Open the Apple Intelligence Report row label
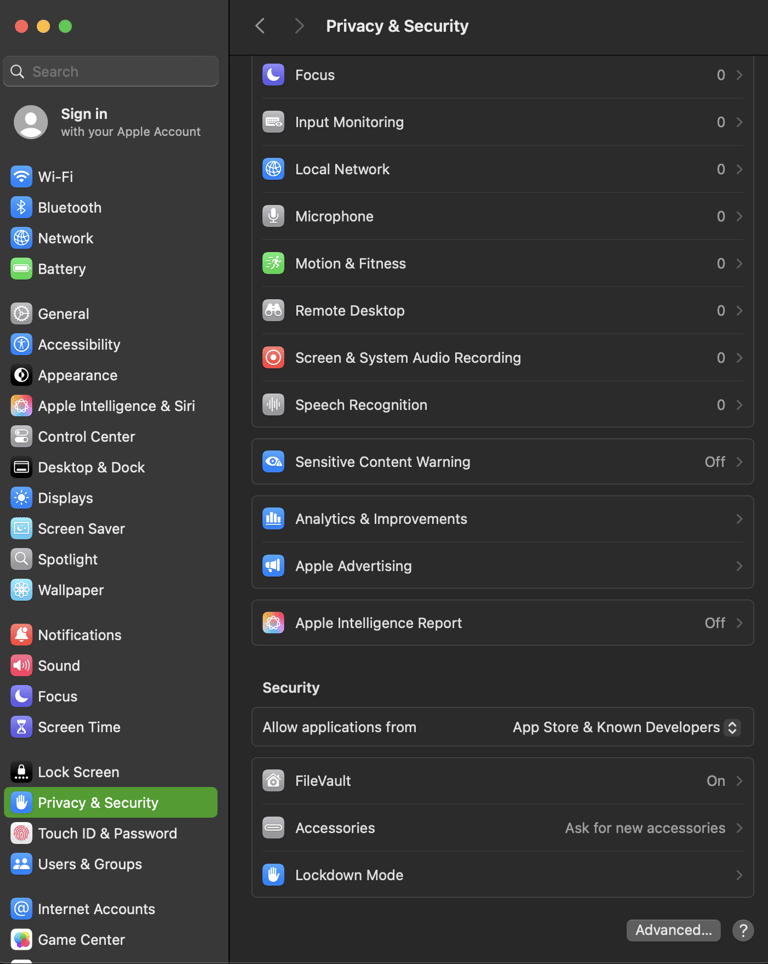The width and height of the screenshot is (768, 964). (x=378, y=623)
